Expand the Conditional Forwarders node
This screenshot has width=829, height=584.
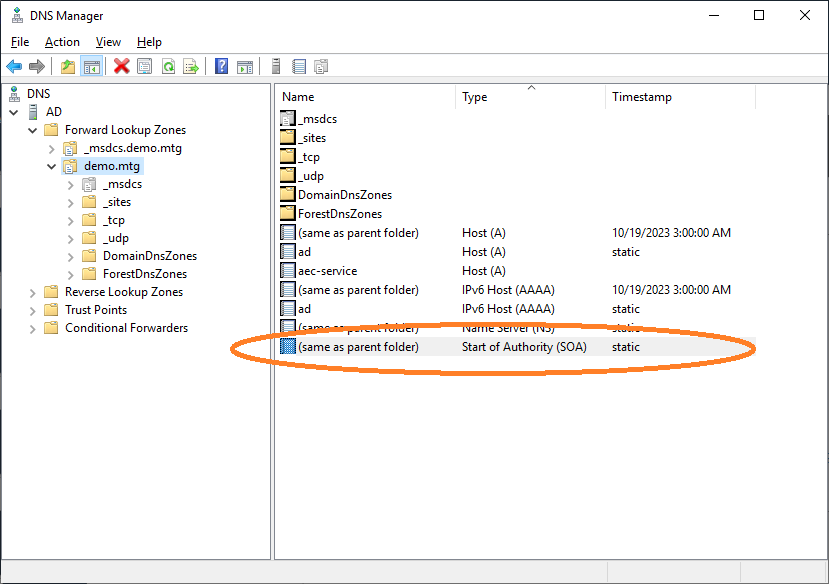(x=32, y=327)
